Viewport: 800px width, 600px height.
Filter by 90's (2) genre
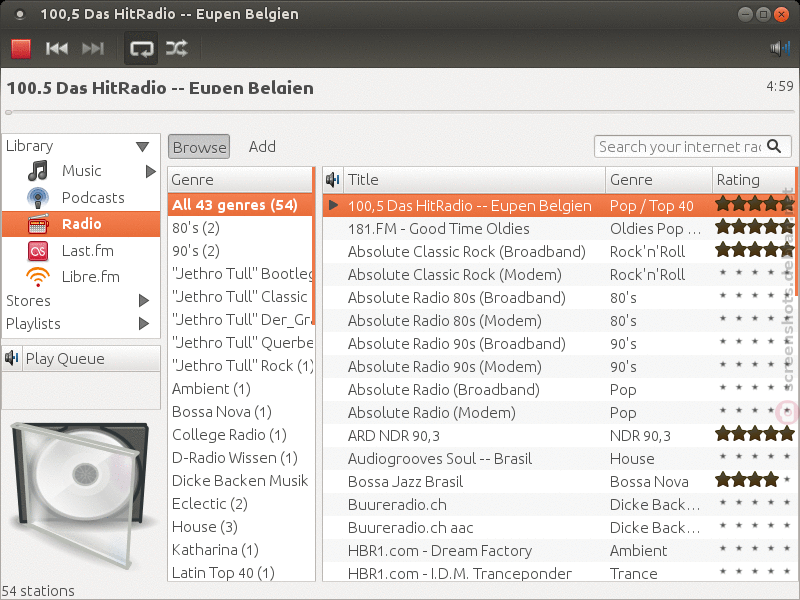[x=240, y=251]
